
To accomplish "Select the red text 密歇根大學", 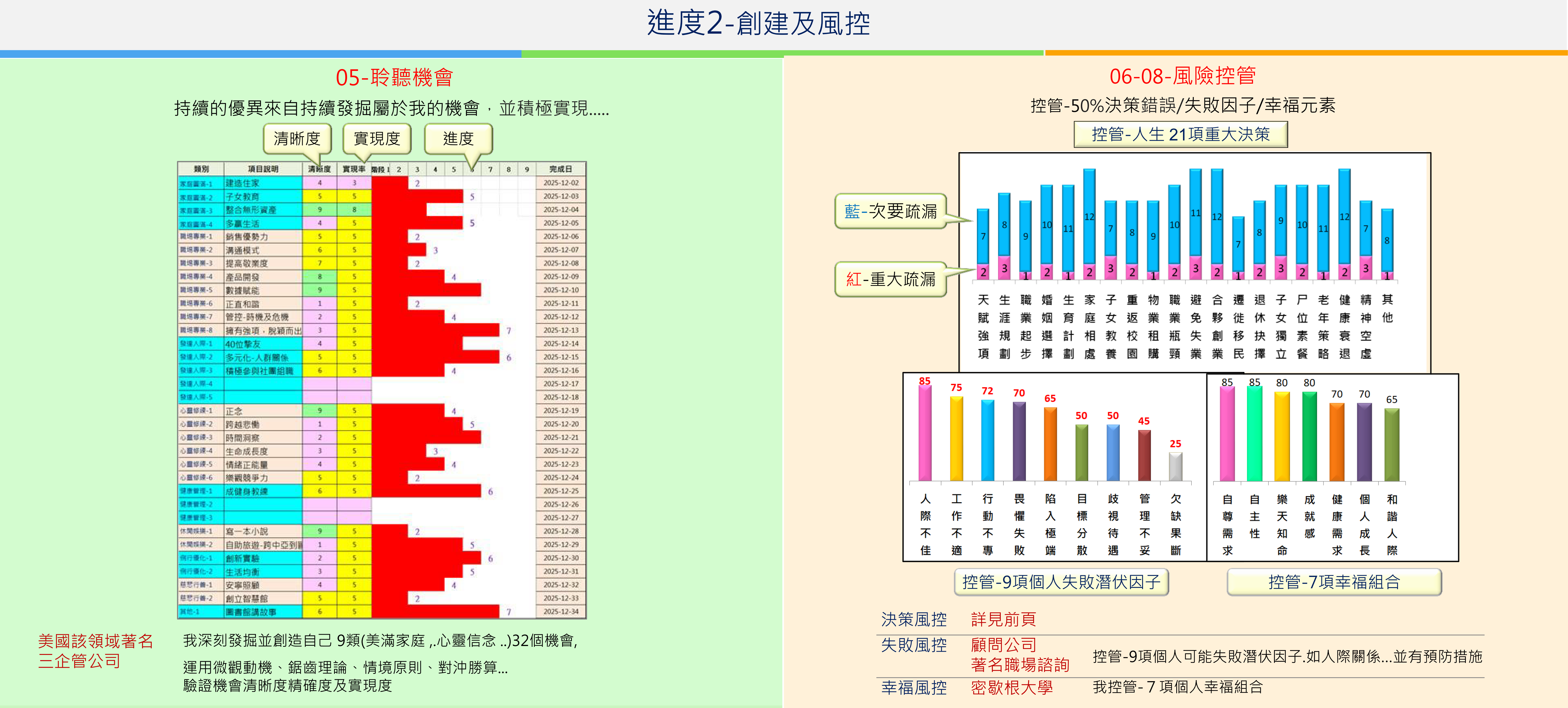I will pyautogui.click(x=1012, y=688).
